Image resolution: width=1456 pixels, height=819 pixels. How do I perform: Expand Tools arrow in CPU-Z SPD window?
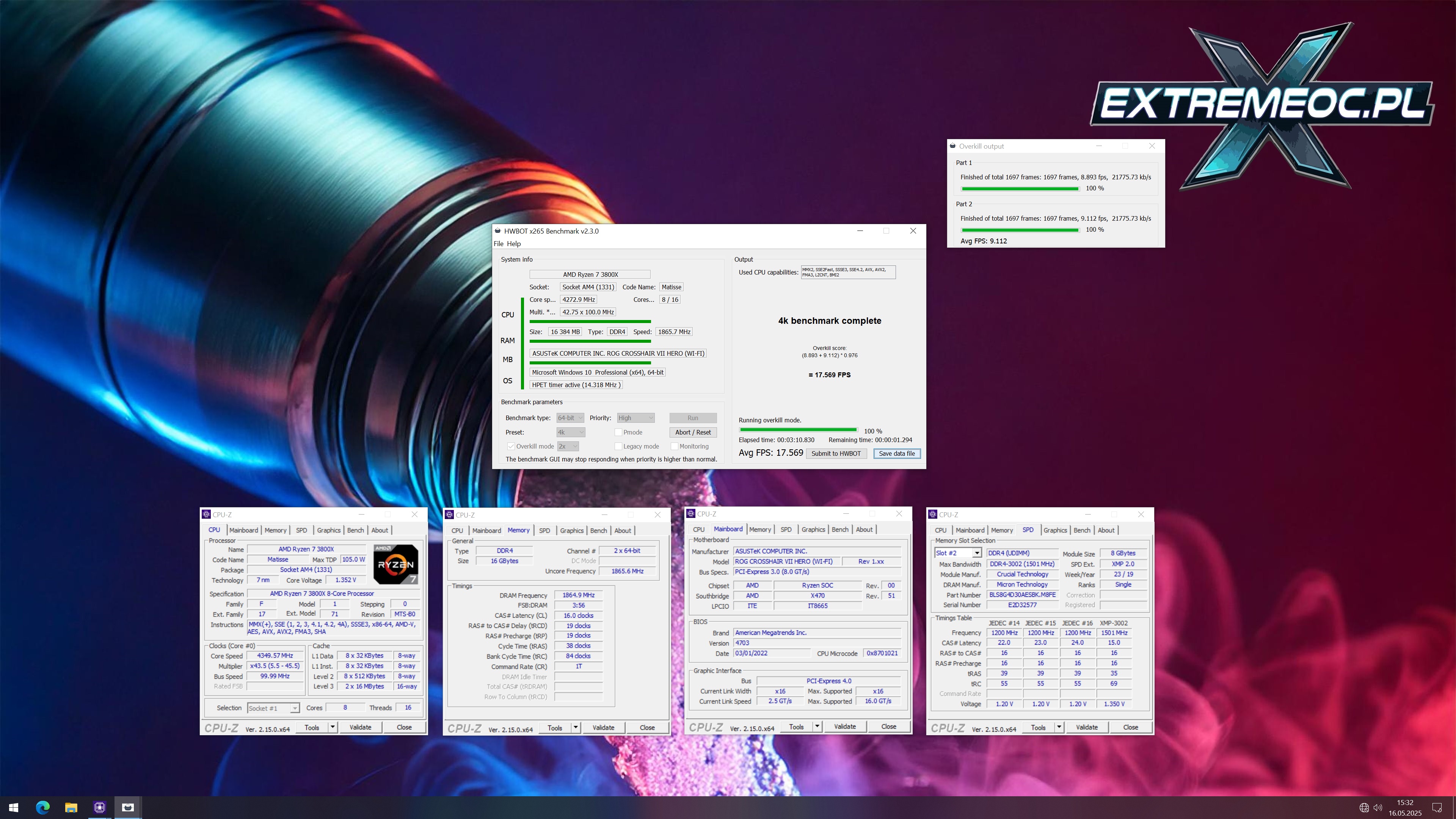click(x=1059, y=727)
